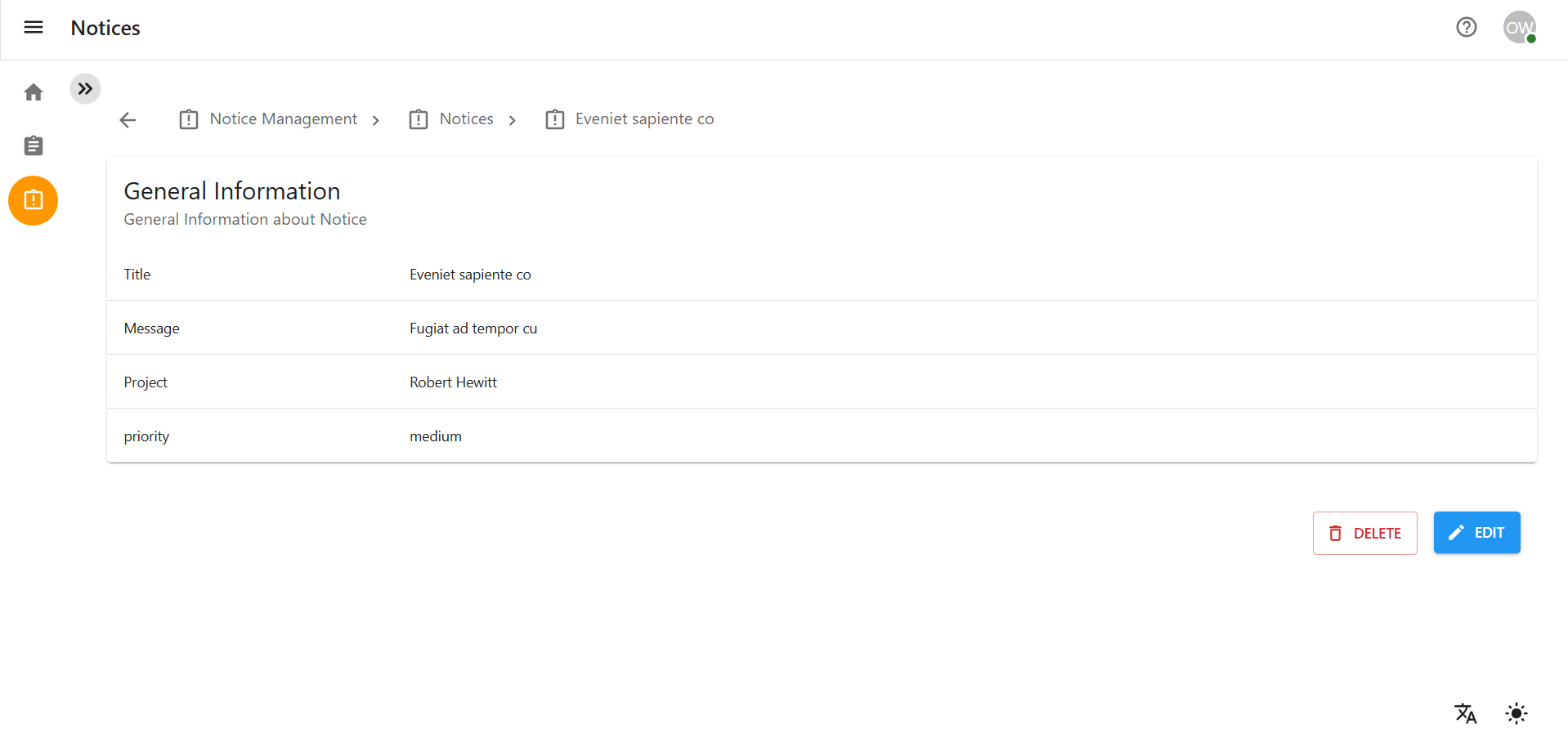Viewport: 1568px width, 733px height.
Task: Click the back arrow icon
Action: pos(128,120)
